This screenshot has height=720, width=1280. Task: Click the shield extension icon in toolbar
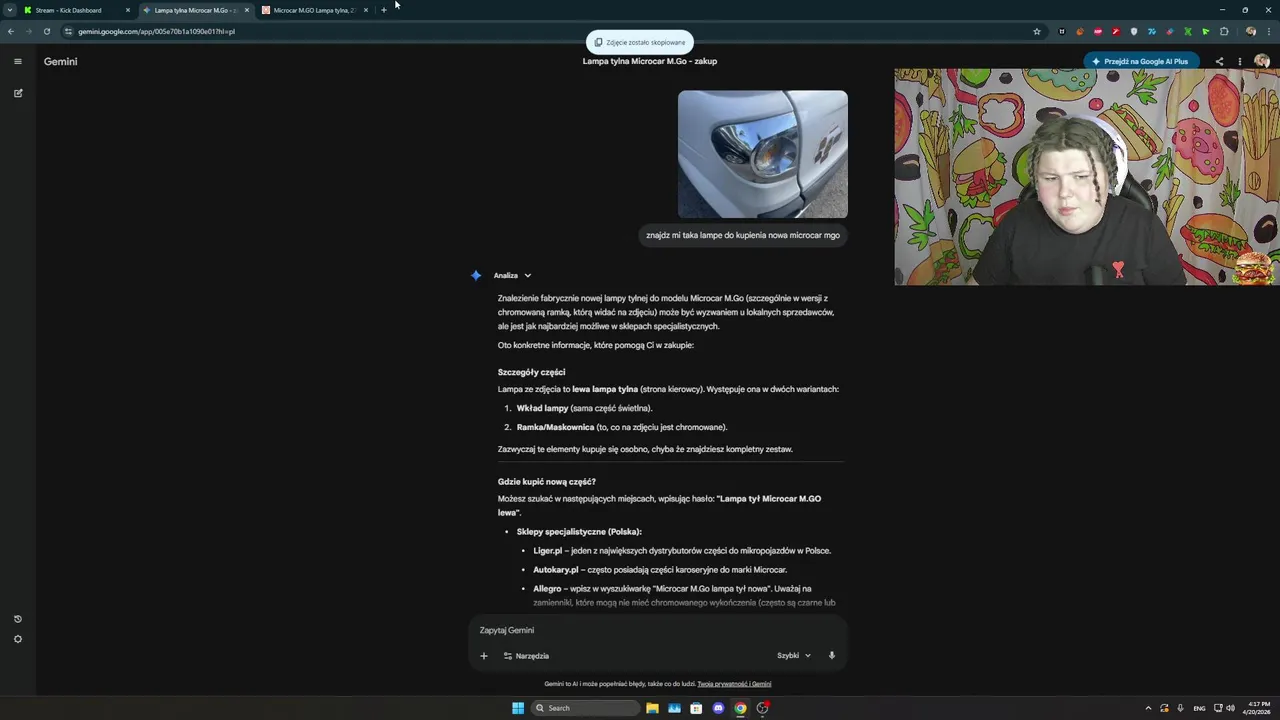(1134, 31)
